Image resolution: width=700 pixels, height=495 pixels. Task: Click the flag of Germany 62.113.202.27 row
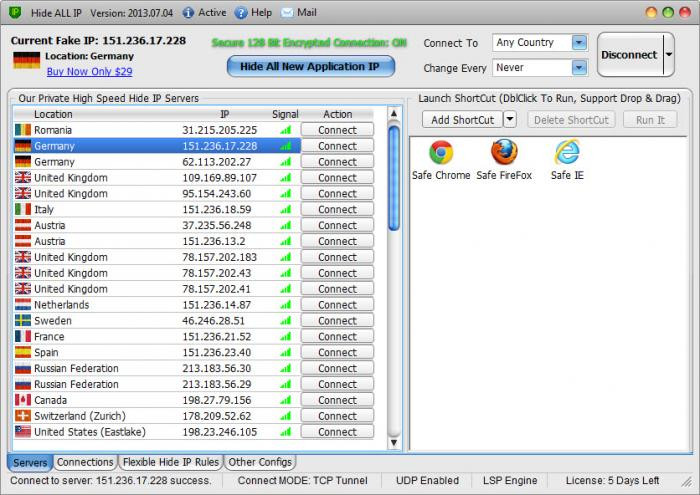tap(23, 162)
